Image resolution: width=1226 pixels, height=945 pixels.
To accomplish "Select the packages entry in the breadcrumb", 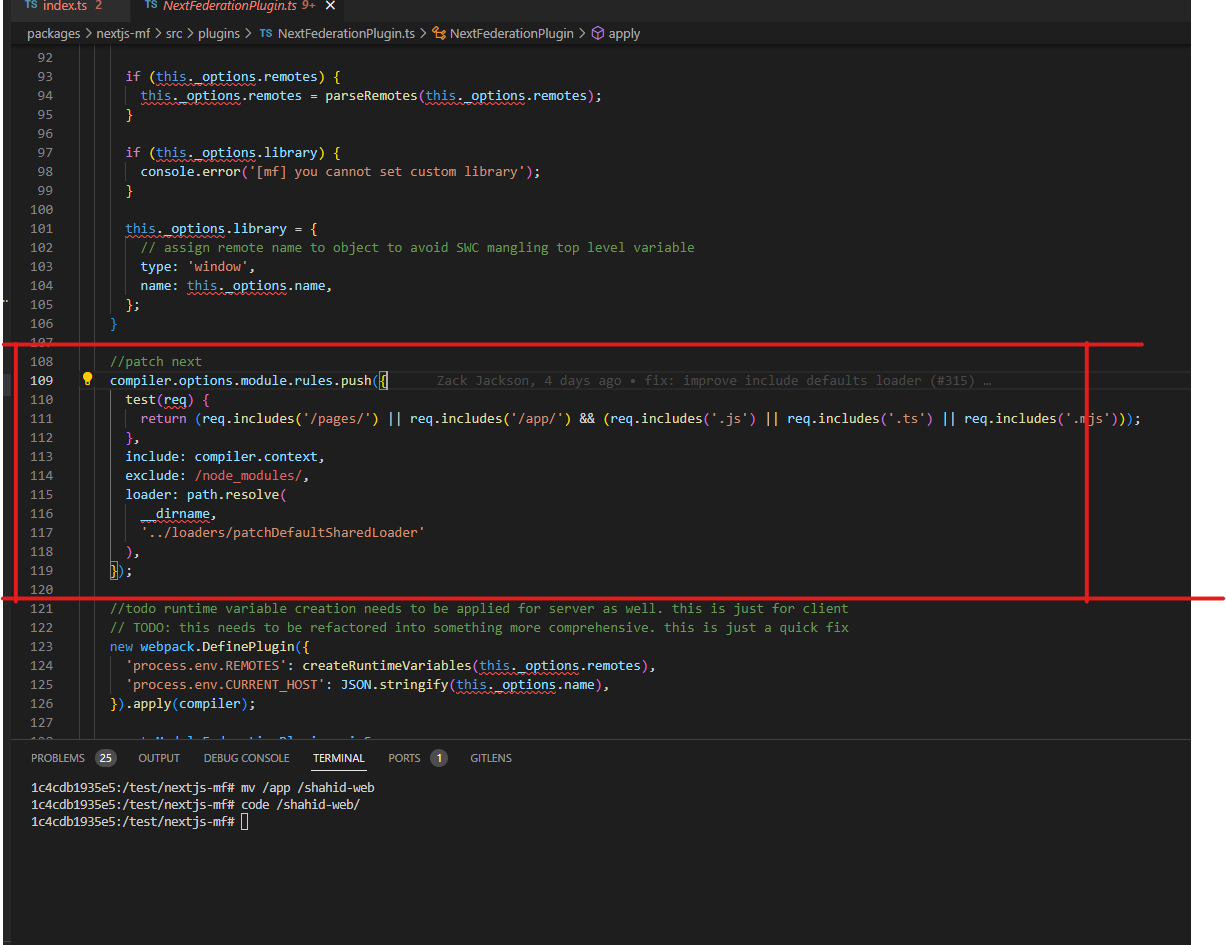I will click(x=53, y=33).
